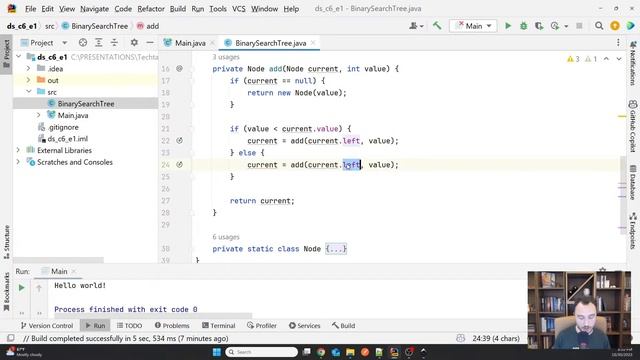The width and height of the screenshot is (640, 360).
Task: Open the Database side panel
Action: point(633,182)
